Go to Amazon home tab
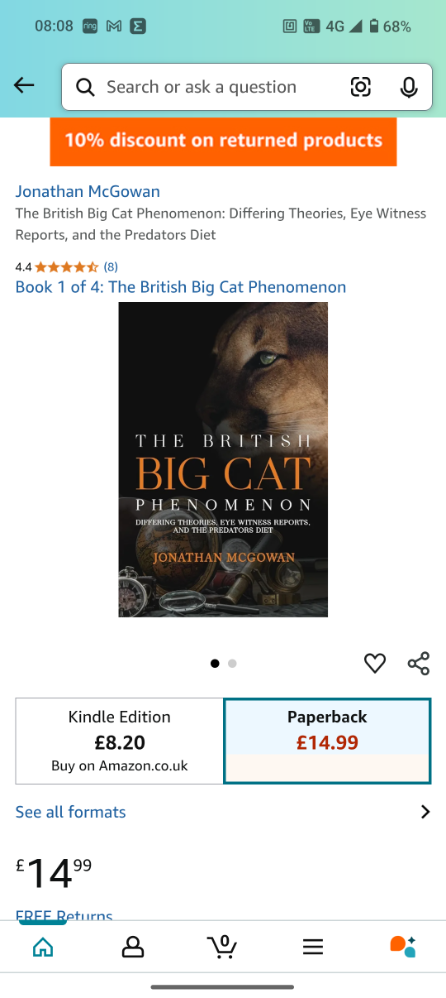446x998 pixels. coord(43,947)
